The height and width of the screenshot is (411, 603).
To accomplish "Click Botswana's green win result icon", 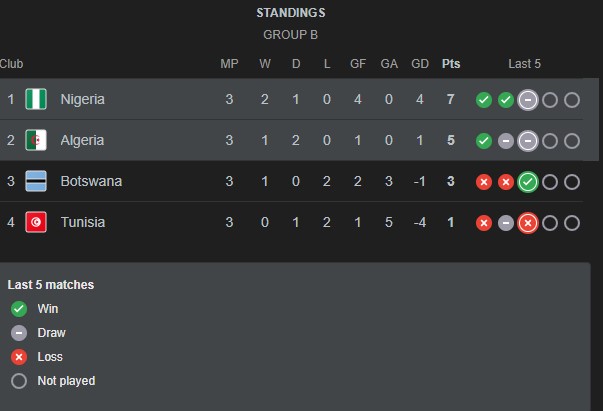I will coord(528,181).
